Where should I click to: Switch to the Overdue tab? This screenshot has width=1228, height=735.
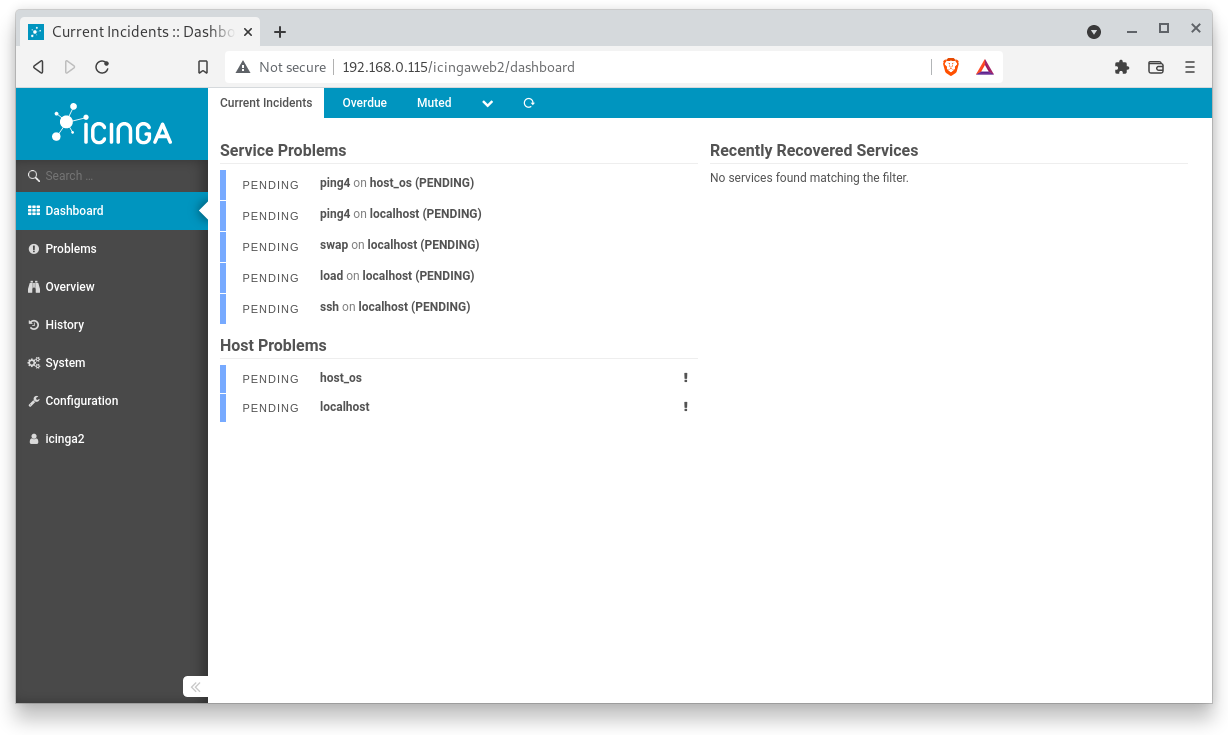pyautogui.click(x=364, y=103)
